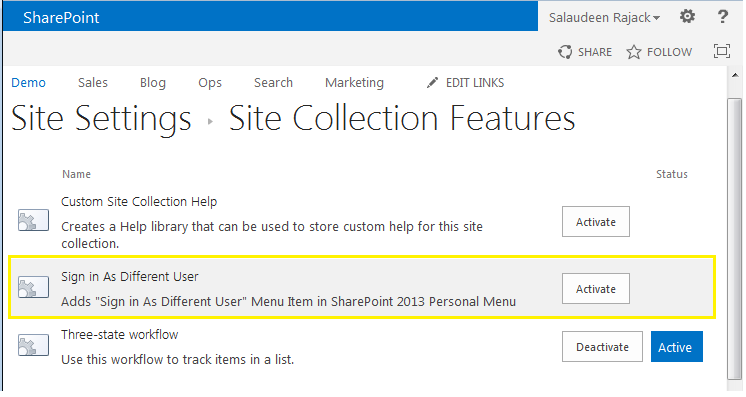Click the 'Use this workflow to track items' description
The height and width of the screenshot is (397, 746).
pos(177,359)
